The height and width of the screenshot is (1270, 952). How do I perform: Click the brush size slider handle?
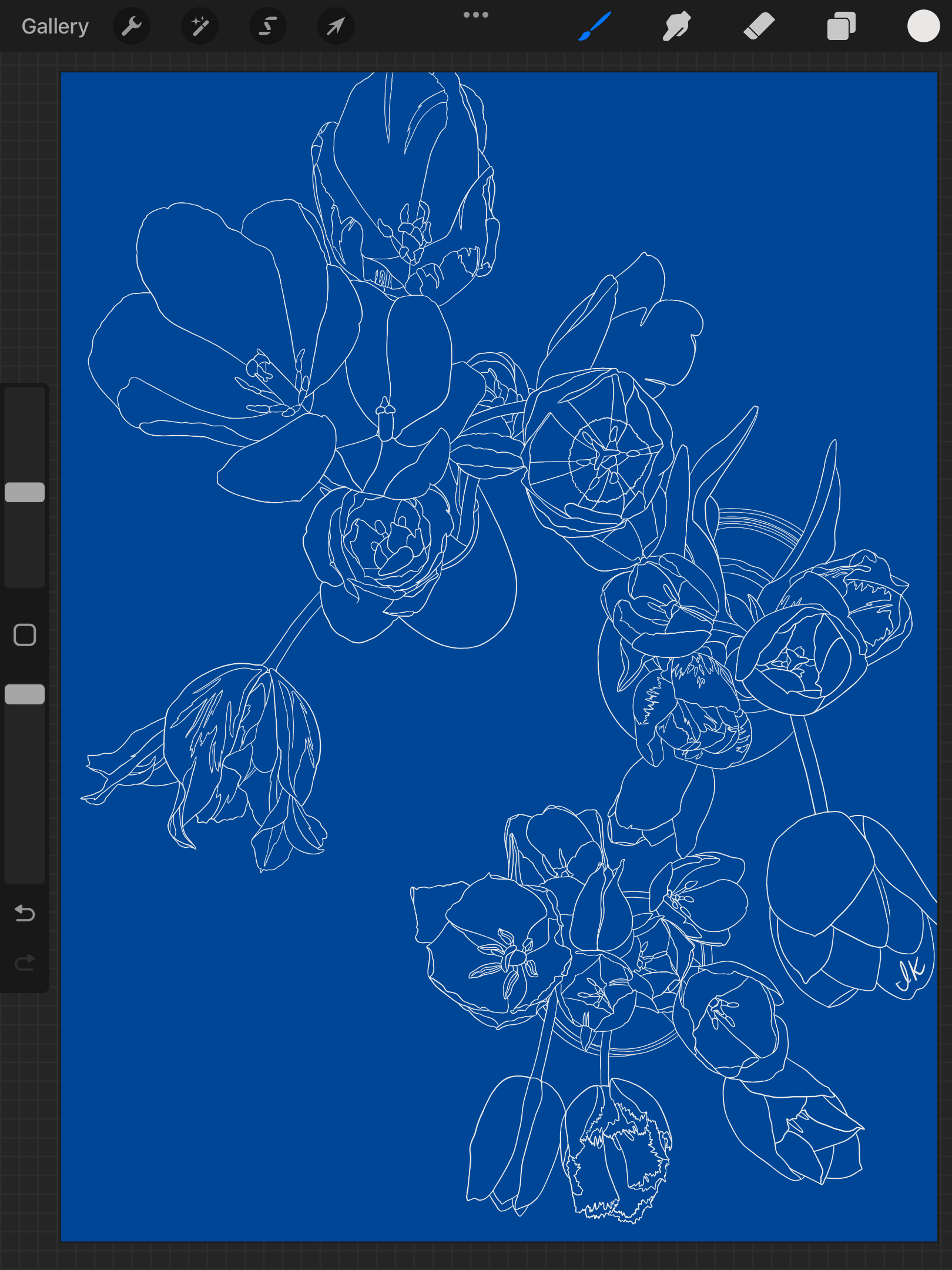pyautogui.click(x=25, y=492)
